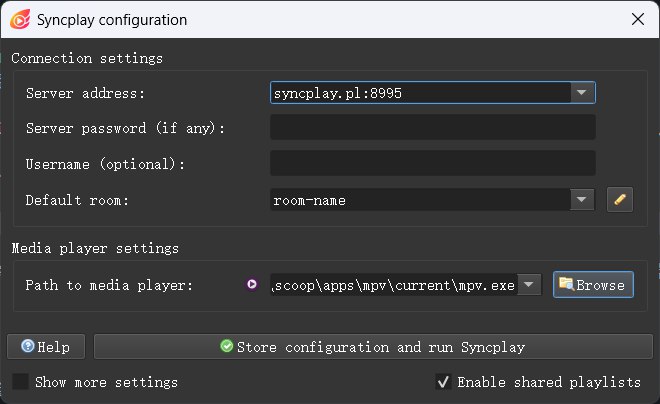Enable the Show more settings checkbox

click(x=21, y=382)
